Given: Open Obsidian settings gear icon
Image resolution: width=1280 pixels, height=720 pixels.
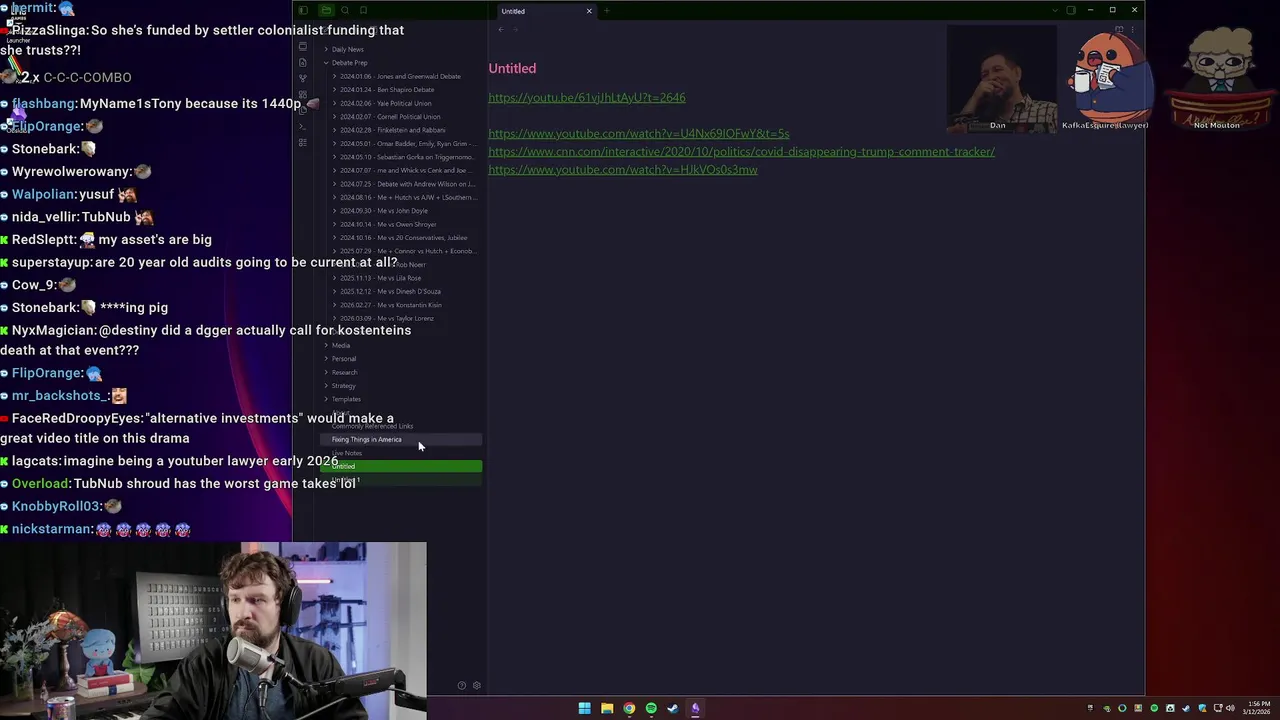Looking at the screenshot, I should (x=477, y=686).
